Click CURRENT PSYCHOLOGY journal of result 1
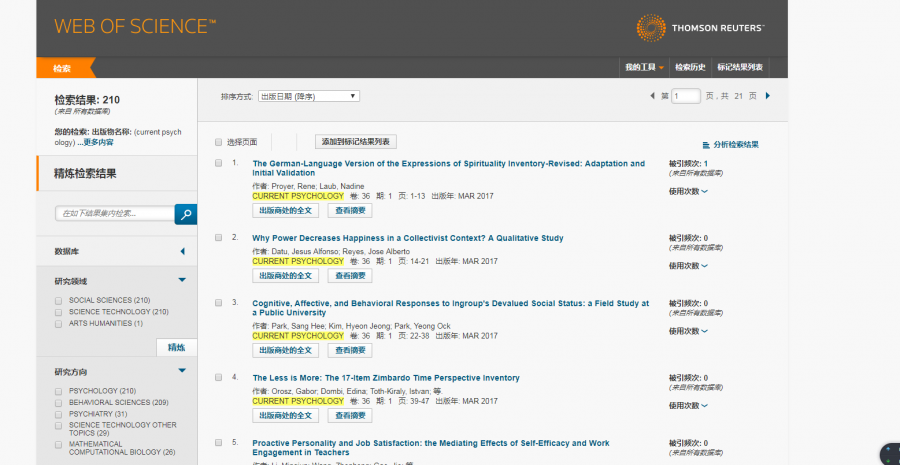 tap(298, 196)
